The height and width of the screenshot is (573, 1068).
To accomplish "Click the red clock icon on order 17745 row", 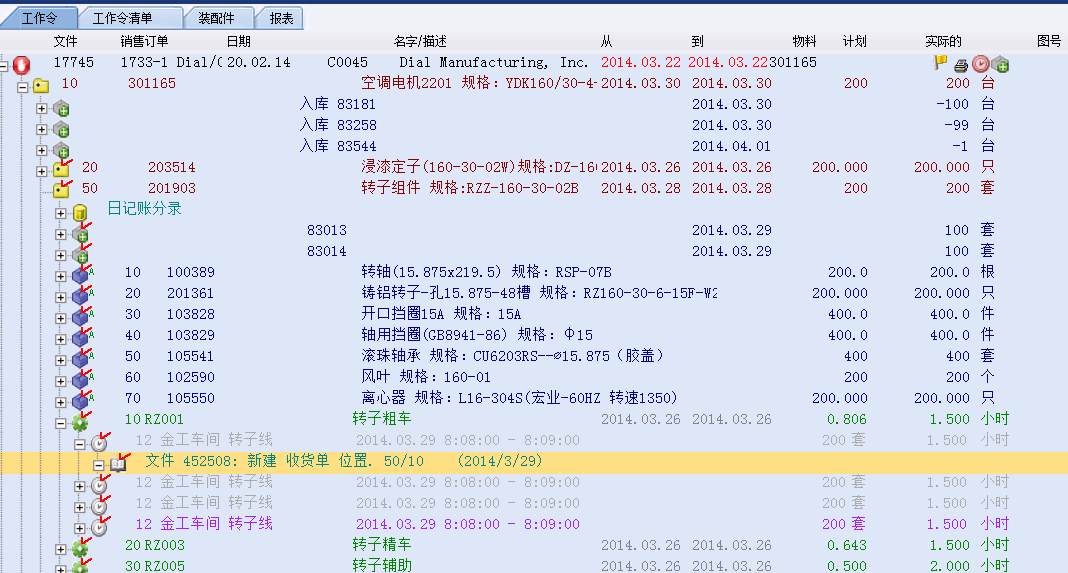I will (x=981, y=64).
